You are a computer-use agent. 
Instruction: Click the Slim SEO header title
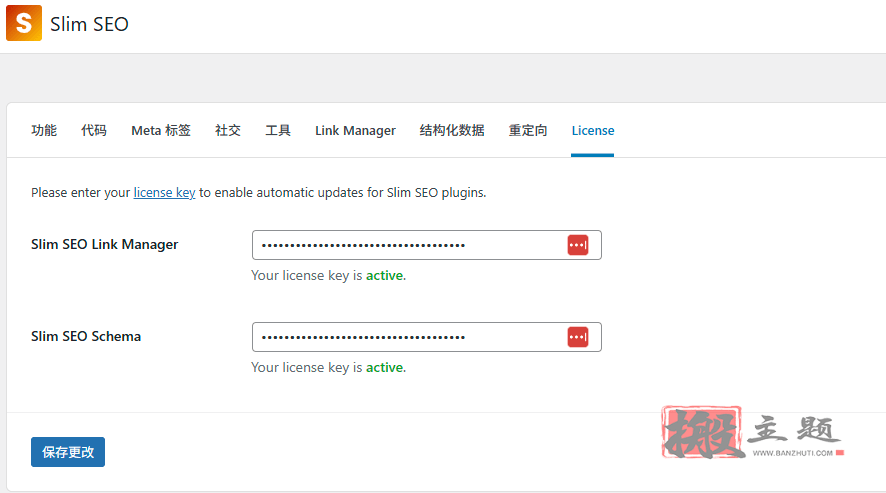89,24
